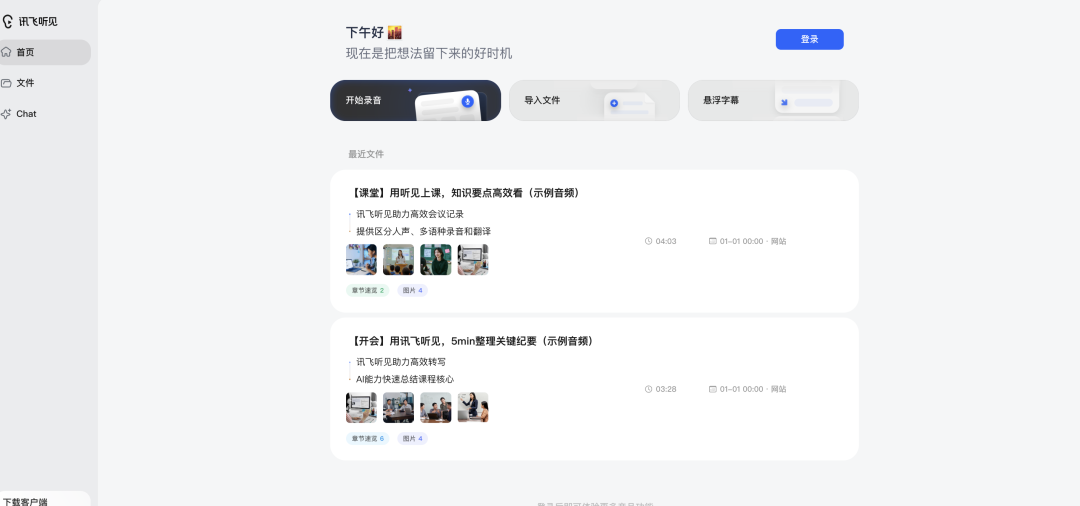Viewport: 1080px width, 506px height.
Task: Click the 章节速览 2 tag
Action: 368,291
